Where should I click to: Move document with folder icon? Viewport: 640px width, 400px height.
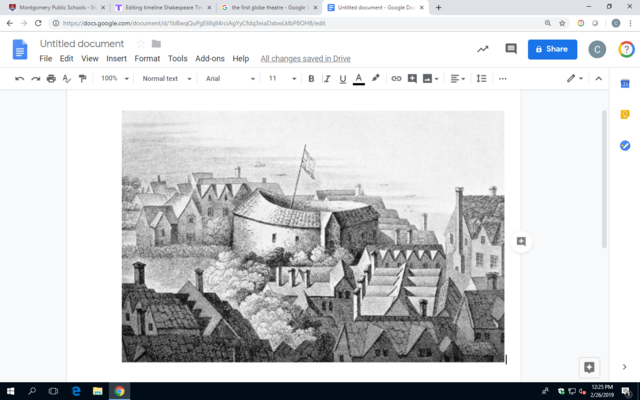[x=156, y=43]
